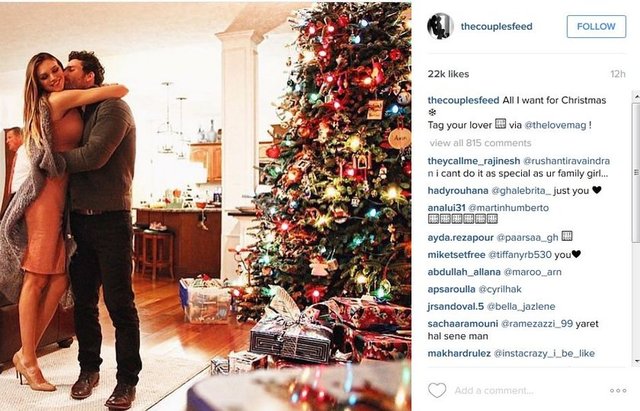Open thecouplesfeed profile avatar
This screenshot has height=411, width=640.
pos(440,26)
